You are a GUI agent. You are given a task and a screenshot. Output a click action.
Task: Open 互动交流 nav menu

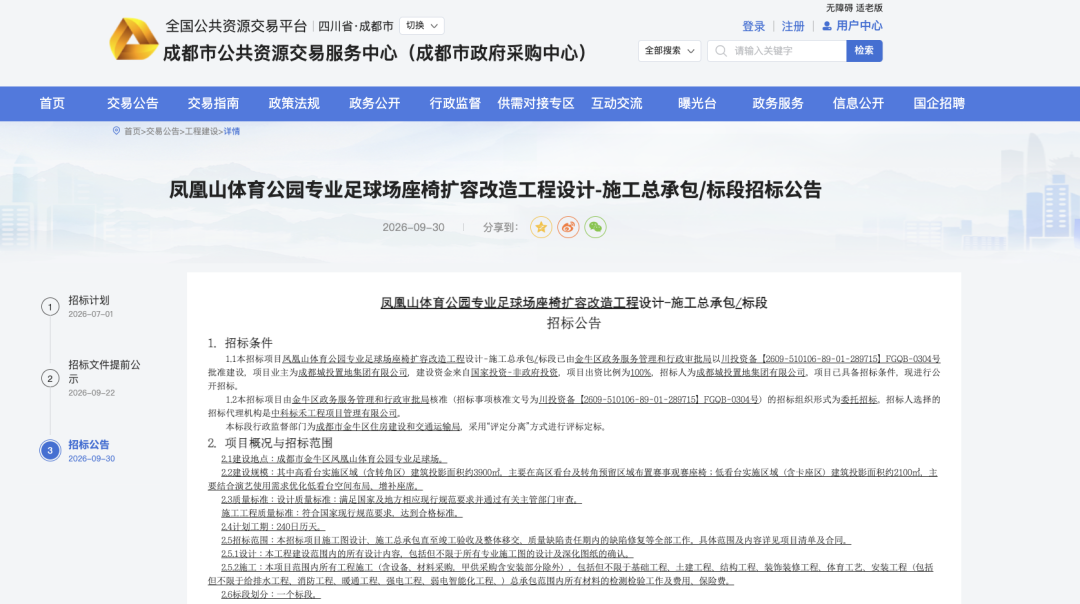click(x=616, y=103)
